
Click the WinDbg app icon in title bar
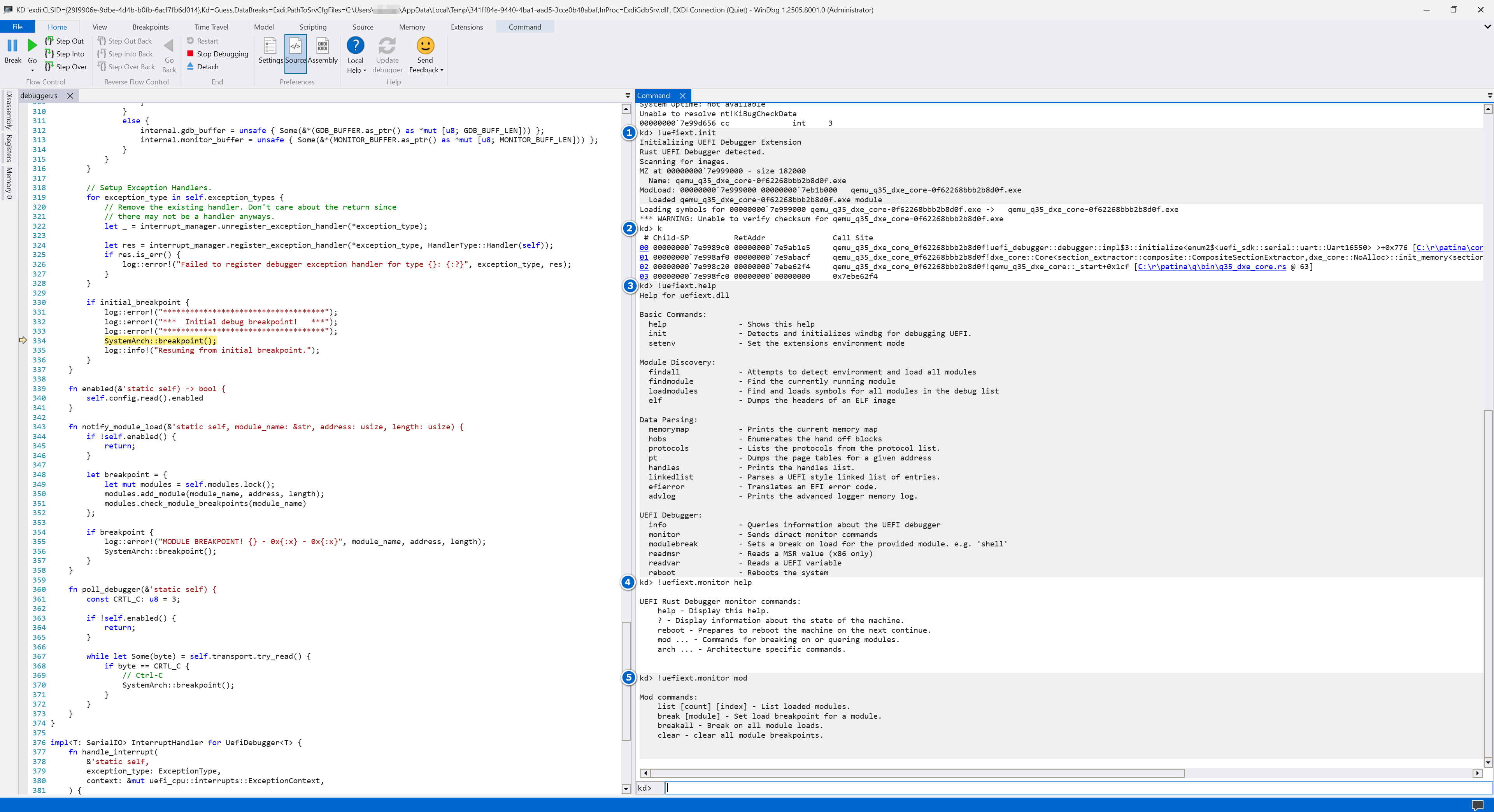(x=7, y=9)
